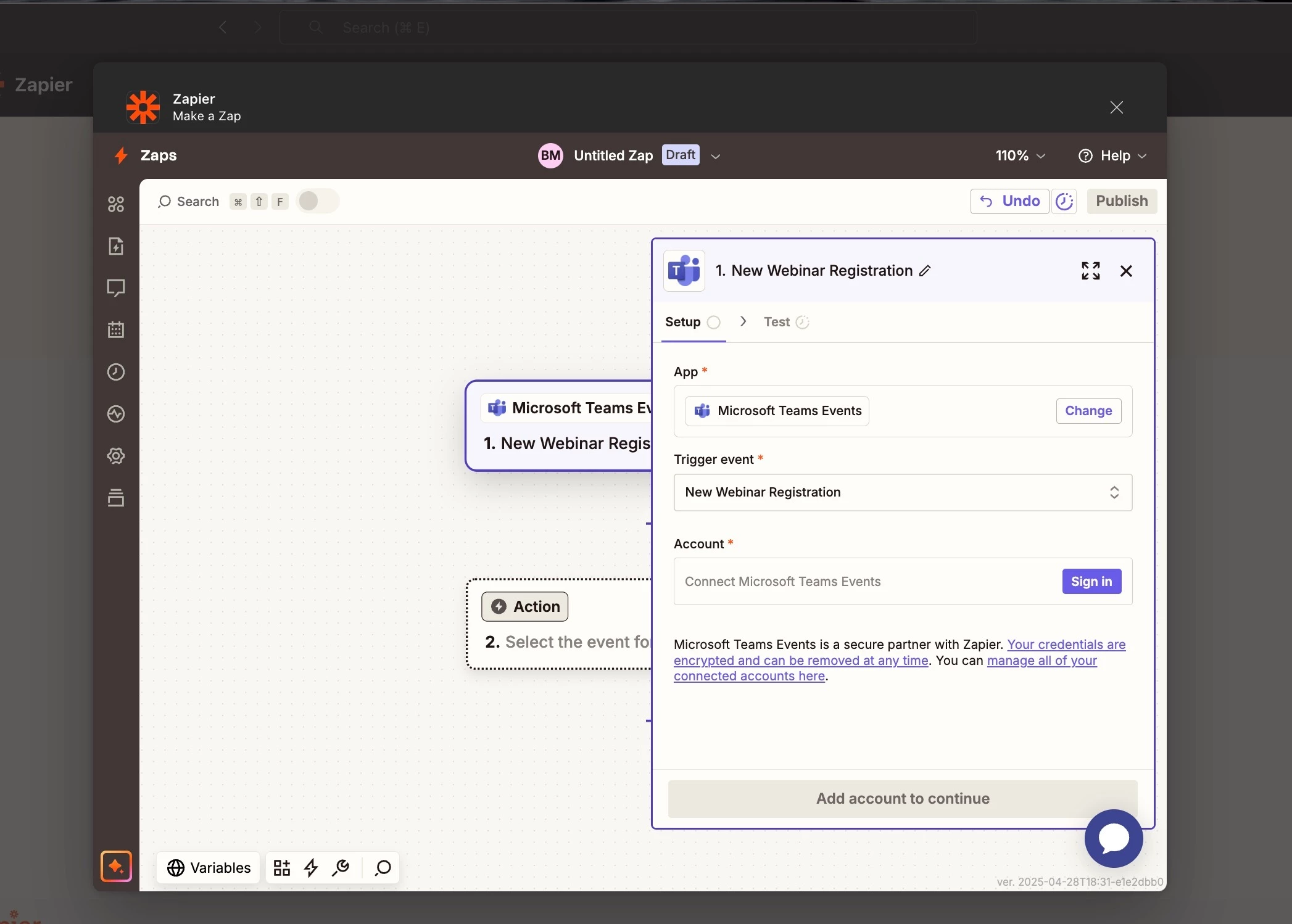
Task: Click the Zaps lightning bolt icon
Action: (121, 155)
